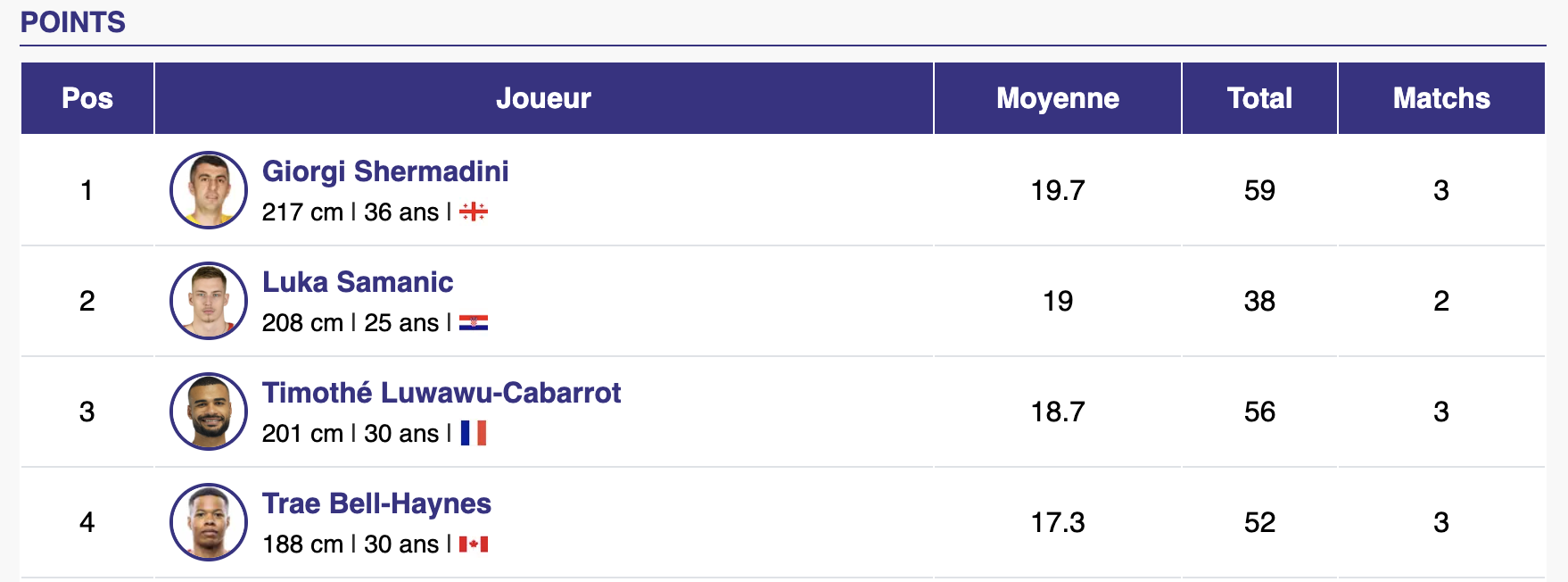This screenshot has width=1568, height=582.
Task: Click Timothé Luwawu-Cabarrot's player photo
Action: pos(209,412)
